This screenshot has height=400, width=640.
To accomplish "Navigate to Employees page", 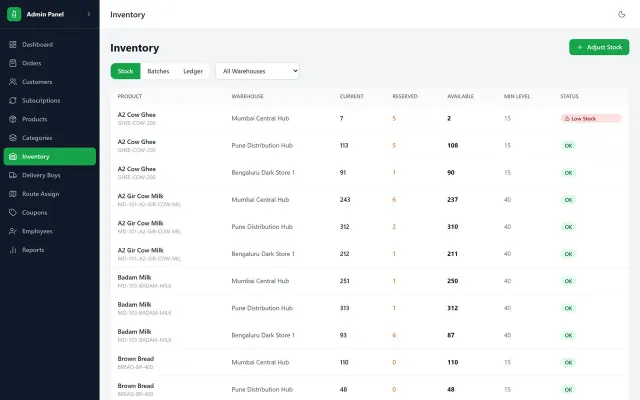I will pyautogui.click(x=50, y=231).
